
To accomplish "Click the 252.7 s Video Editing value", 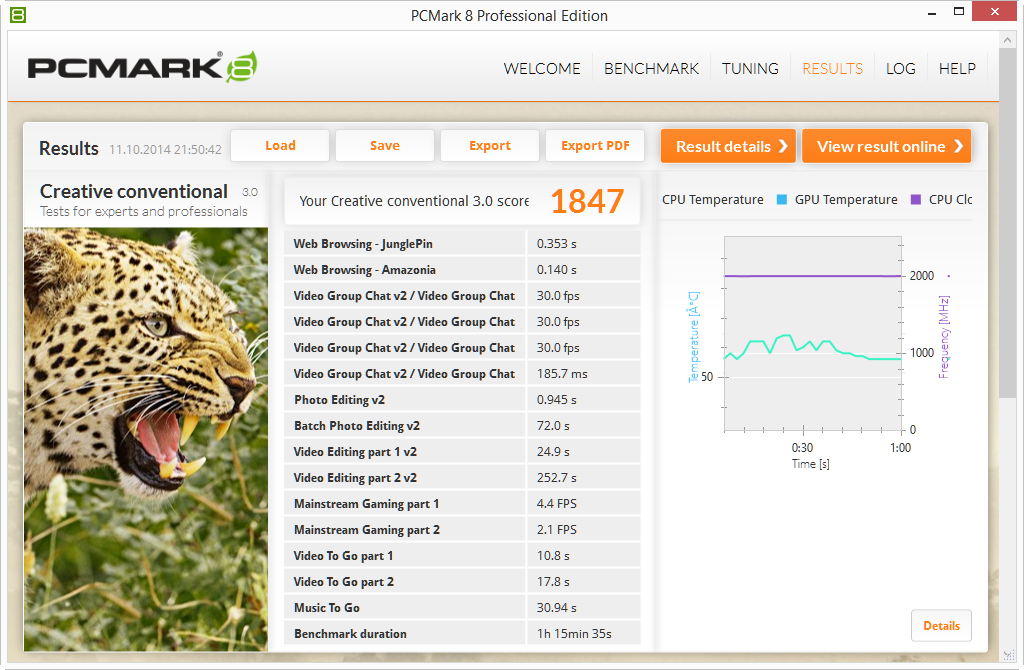I will [x=556, y=478].
